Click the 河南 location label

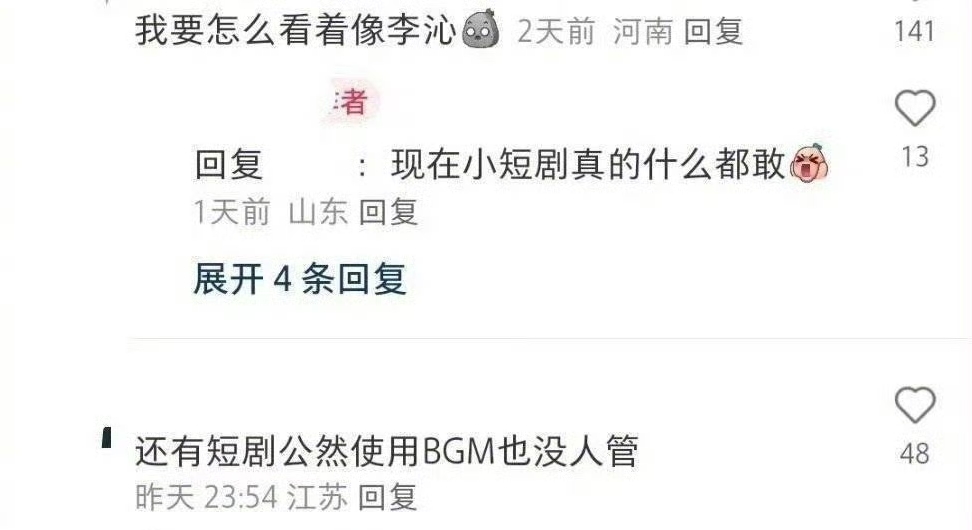click(x=643, y=31)
